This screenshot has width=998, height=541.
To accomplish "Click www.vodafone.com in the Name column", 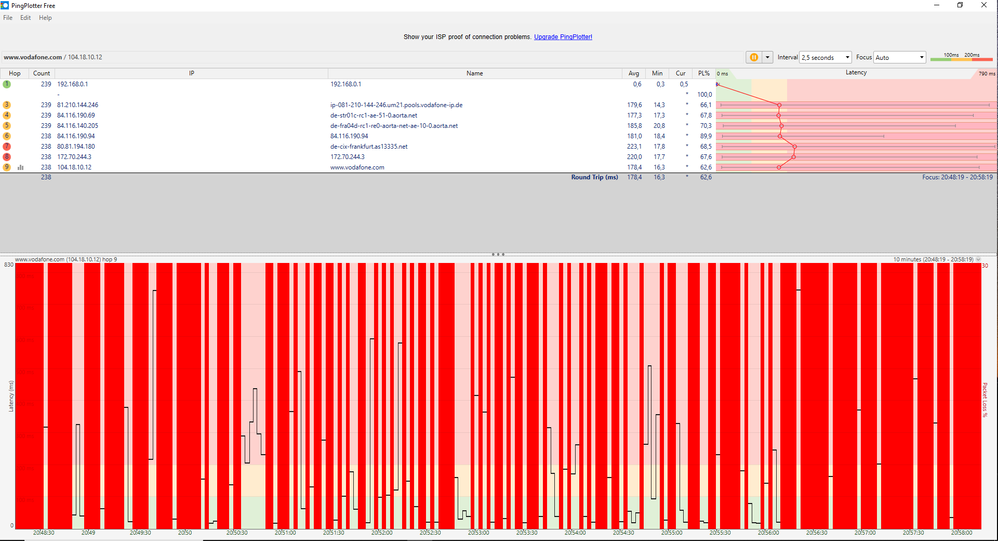I will 357,167.
